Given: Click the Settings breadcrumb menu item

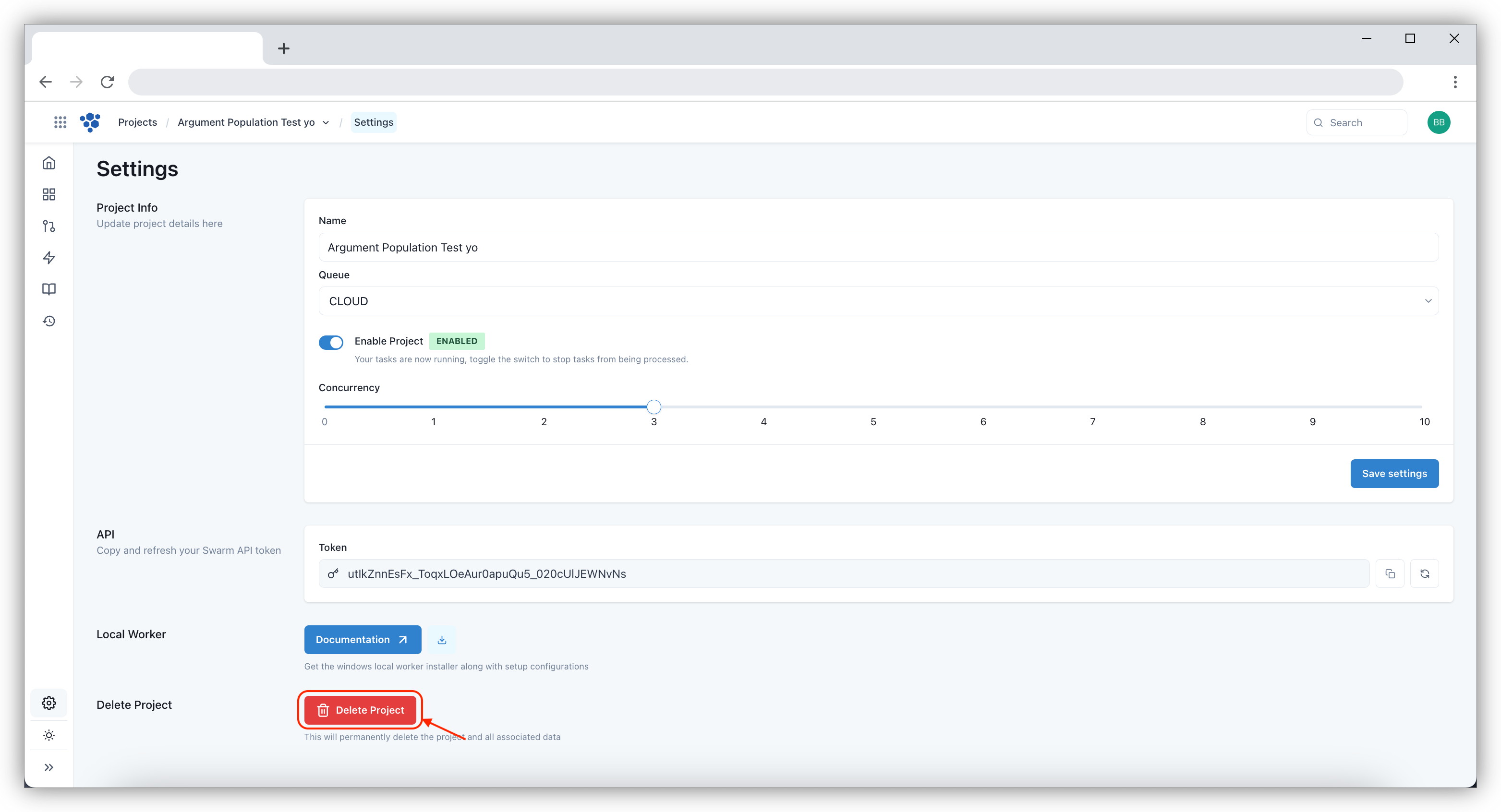Looking at the screenshot, I should (x=373, y=122).
